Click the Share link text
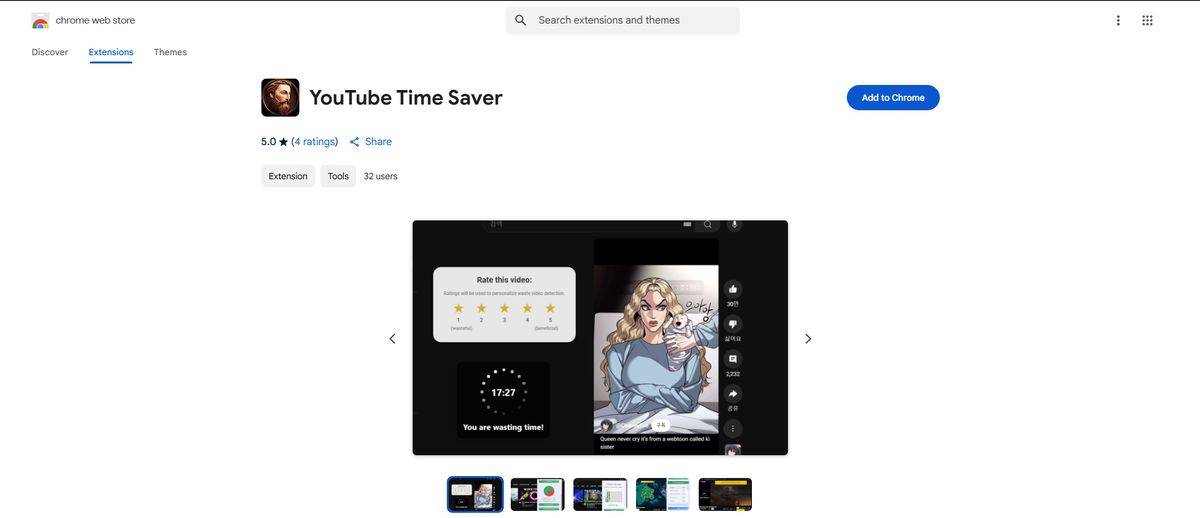1200x518 pixels. [x=378, y=142]
